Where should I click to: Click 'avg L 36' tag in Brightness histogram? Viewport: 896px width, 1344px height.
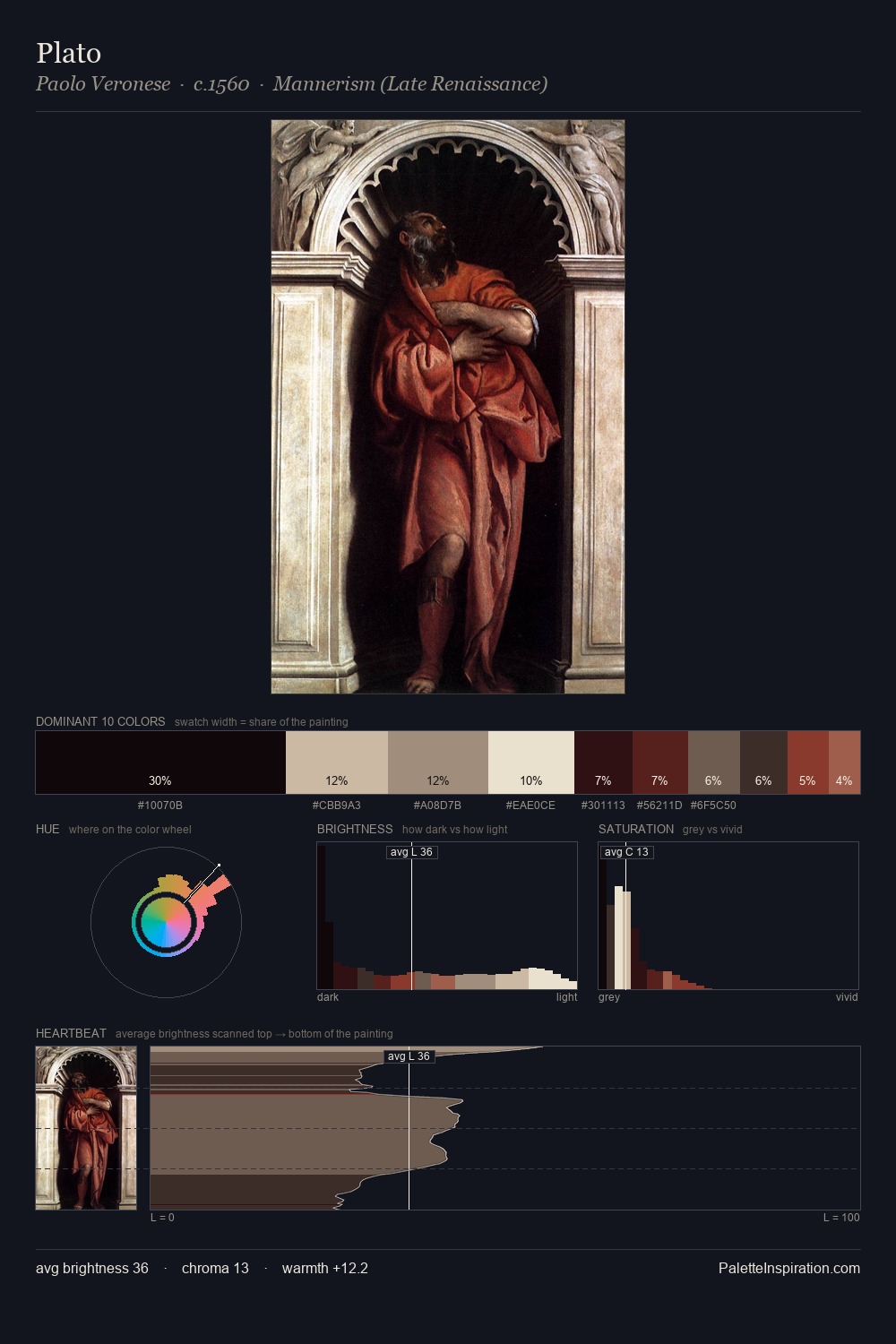(411, 852)
